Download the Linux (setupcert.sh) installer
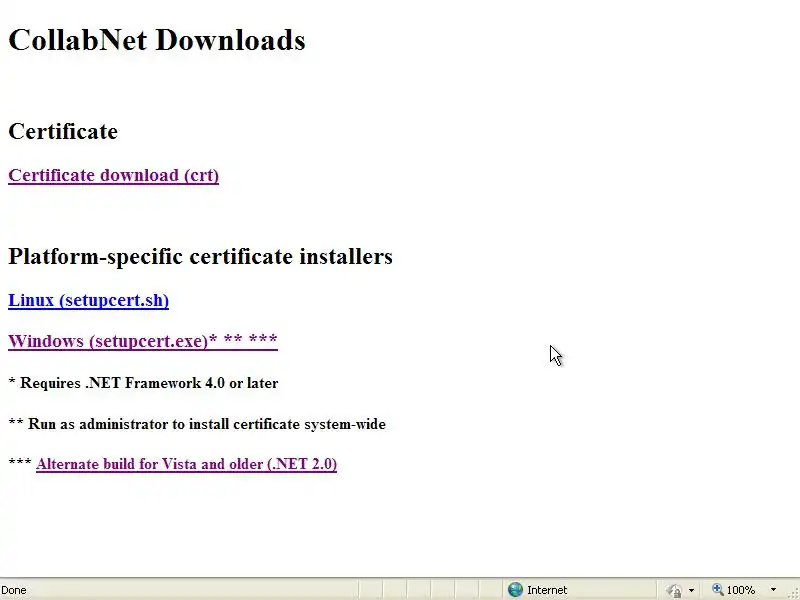 pyautogui.click(x=88, y=300)
